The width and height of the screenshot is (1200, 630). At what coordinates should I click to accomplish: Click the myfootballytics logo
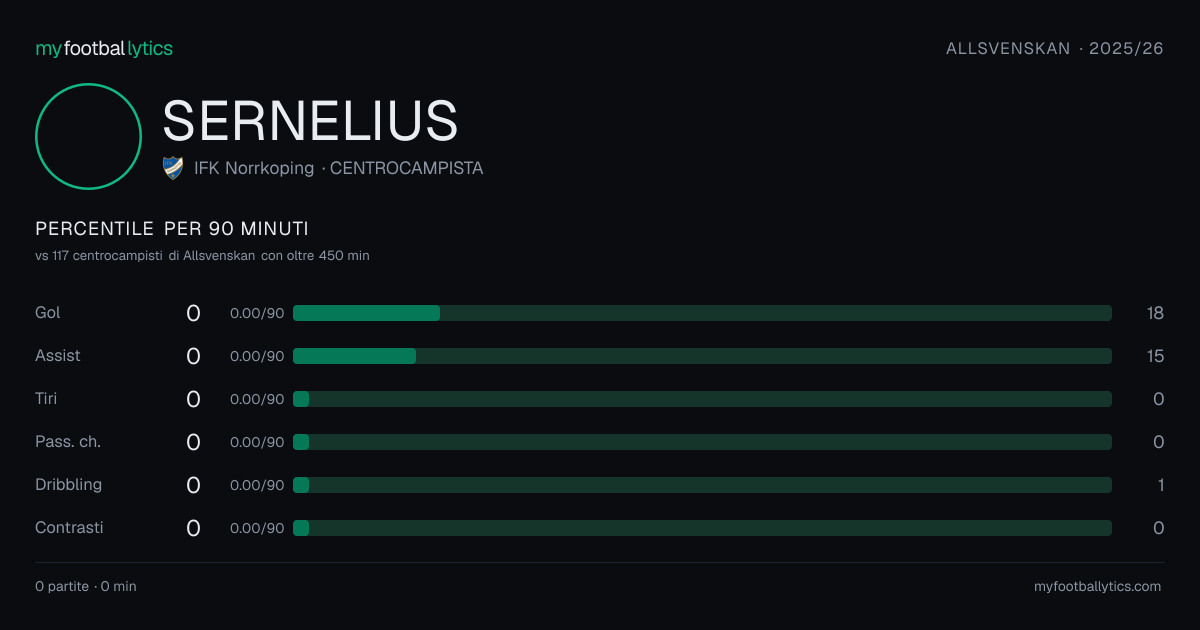coord(104,48)
